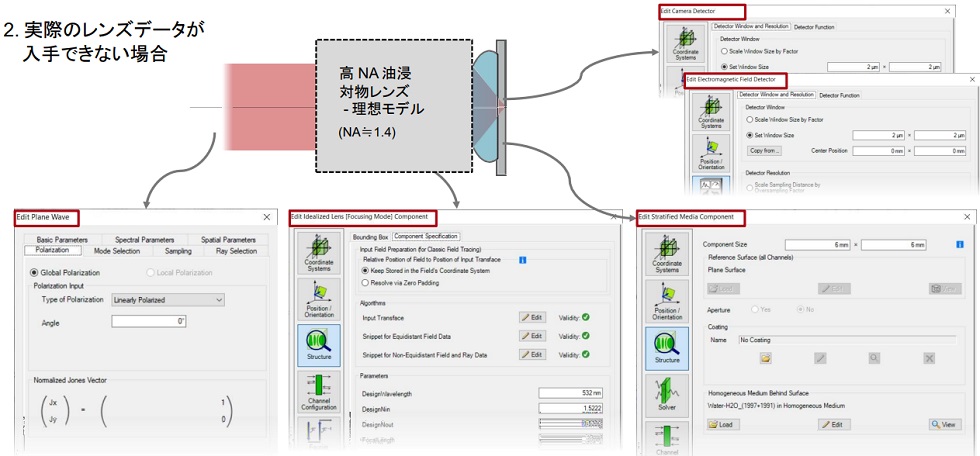Viewport: 980px width, 456px height.
Task: Select Aperture Yes option
Action: pos(763,309)
